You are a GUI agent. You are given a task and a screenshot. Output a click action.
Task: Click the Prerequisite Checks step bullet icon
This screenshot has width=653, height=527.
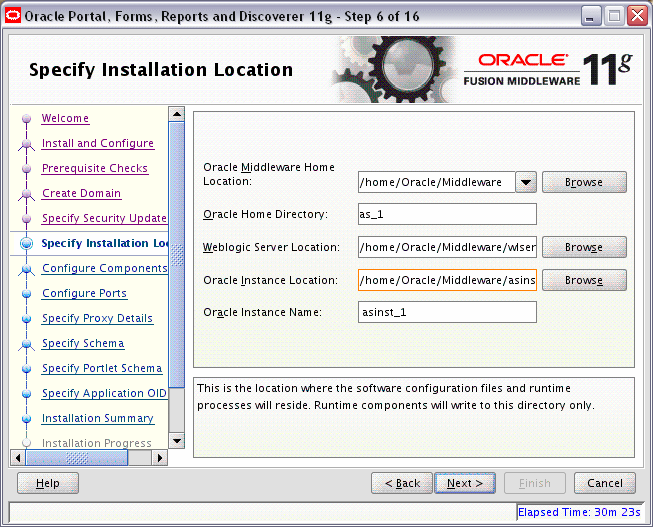[27, 169]
